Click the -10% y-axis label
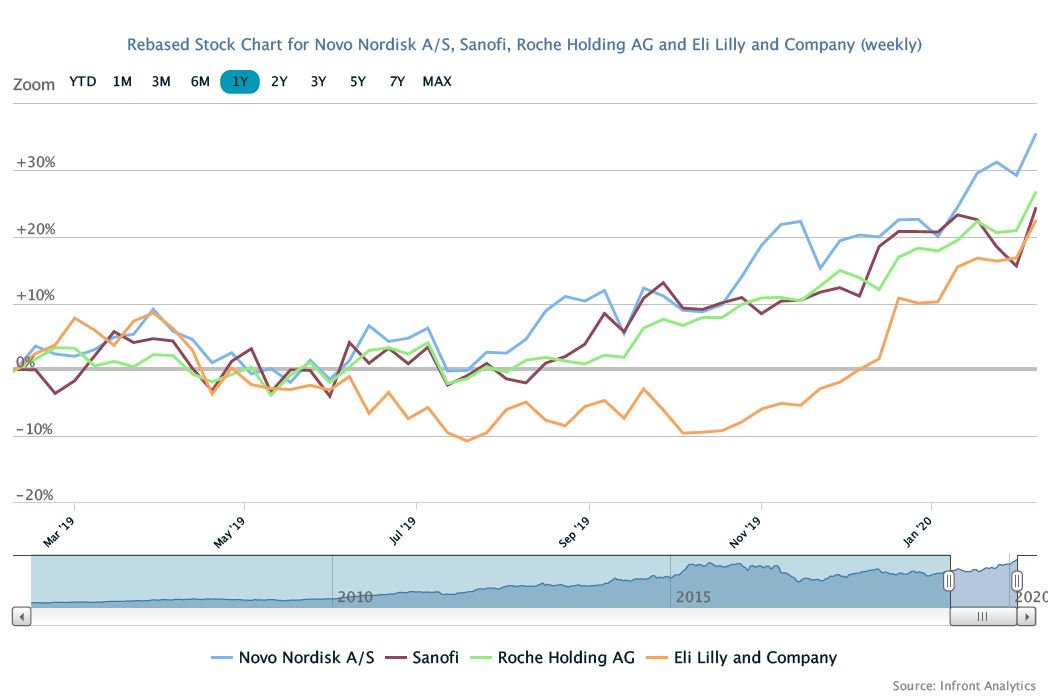 coord(34,429)
